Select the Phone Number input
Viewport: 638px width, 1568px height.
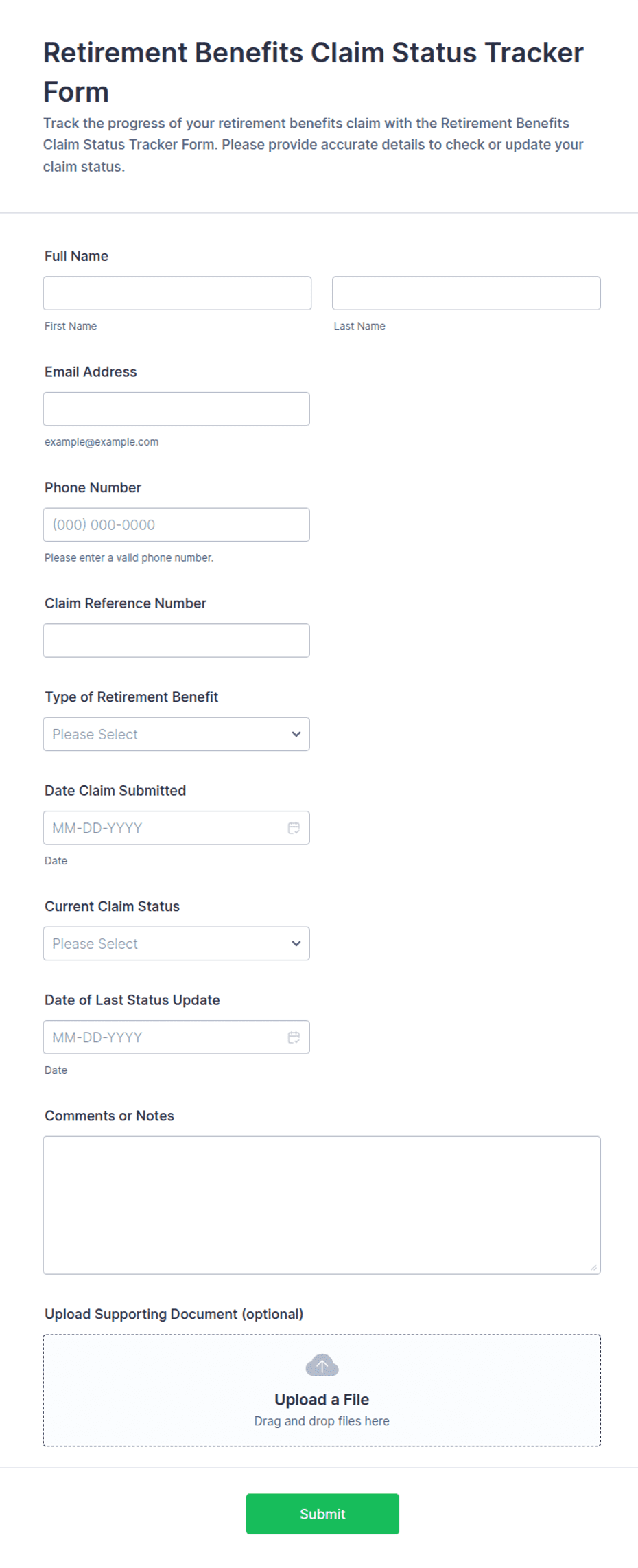(x=176, y=524)
